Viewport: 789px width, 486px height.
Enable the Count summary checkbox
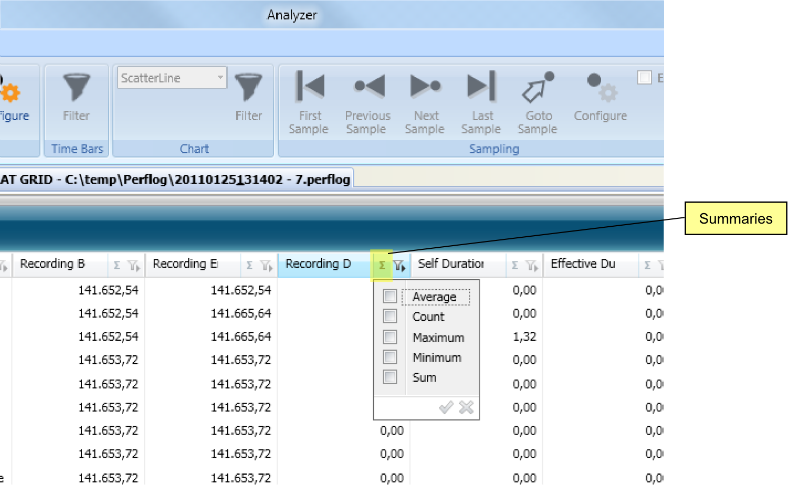pos(390,316)
